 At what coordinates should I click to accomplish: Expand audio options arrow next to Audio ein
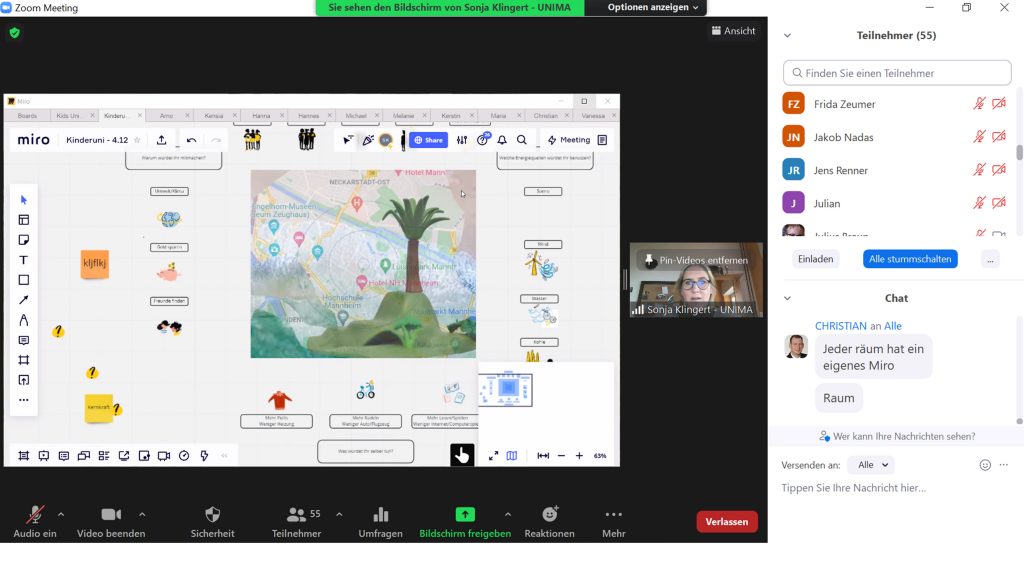[x=61, y=515]
